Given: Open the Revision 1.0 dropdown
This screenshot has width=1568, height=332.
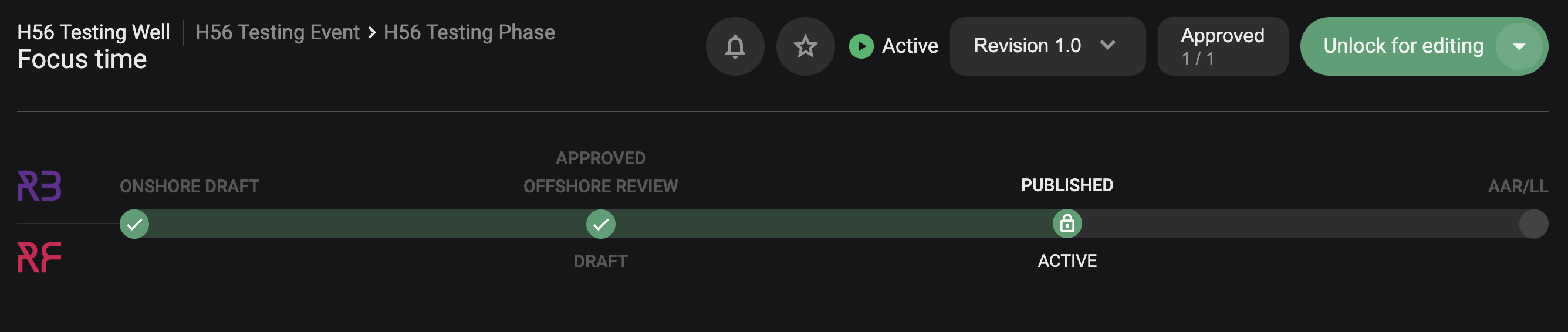Looking at the screenshot, I should click(1047, 46).
